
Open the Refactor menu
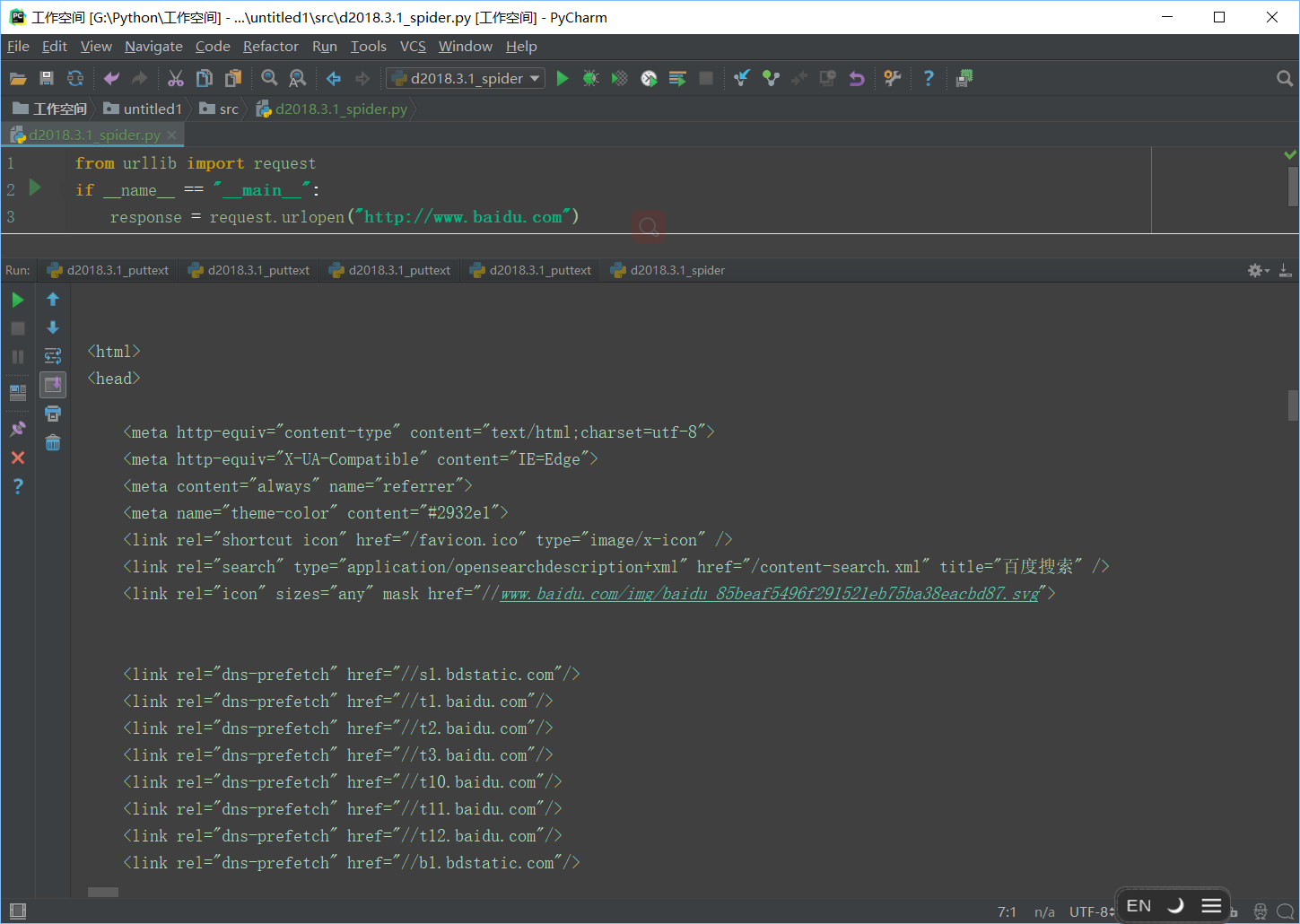(x=270, y=47)
